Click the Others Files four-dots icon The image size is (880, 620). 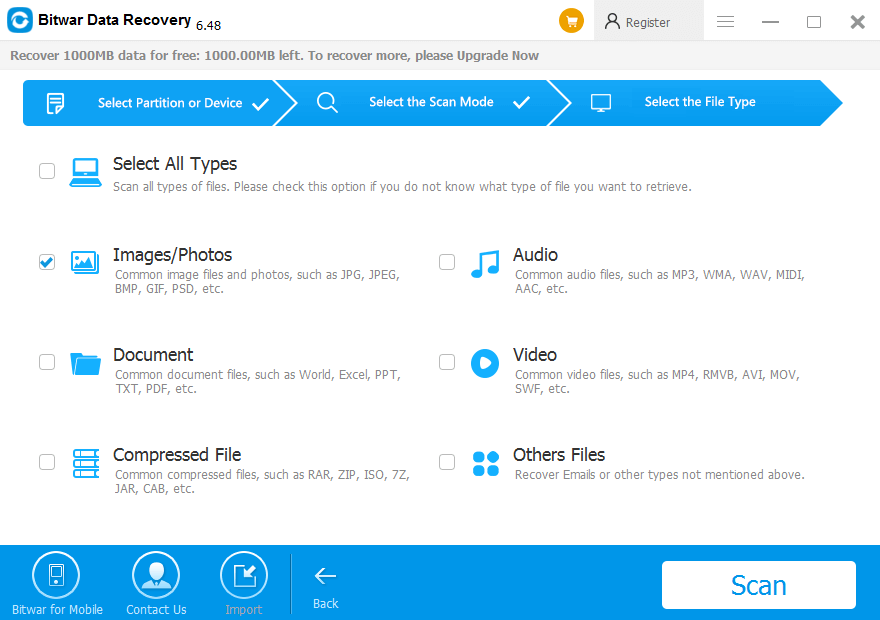pos(485,463)
